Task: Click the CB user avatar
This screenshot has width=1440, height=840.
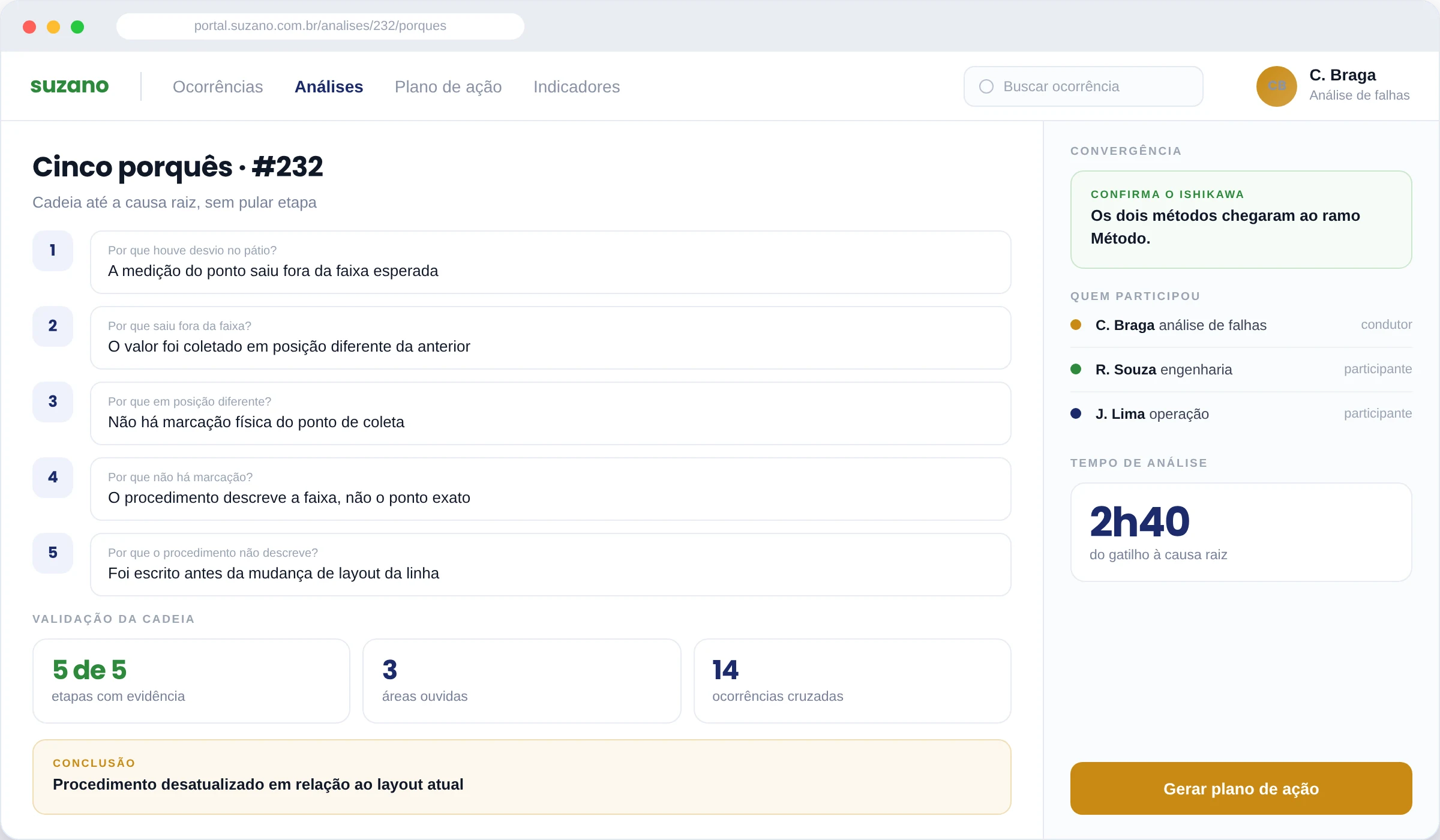Action: [x=1277, y=86]
